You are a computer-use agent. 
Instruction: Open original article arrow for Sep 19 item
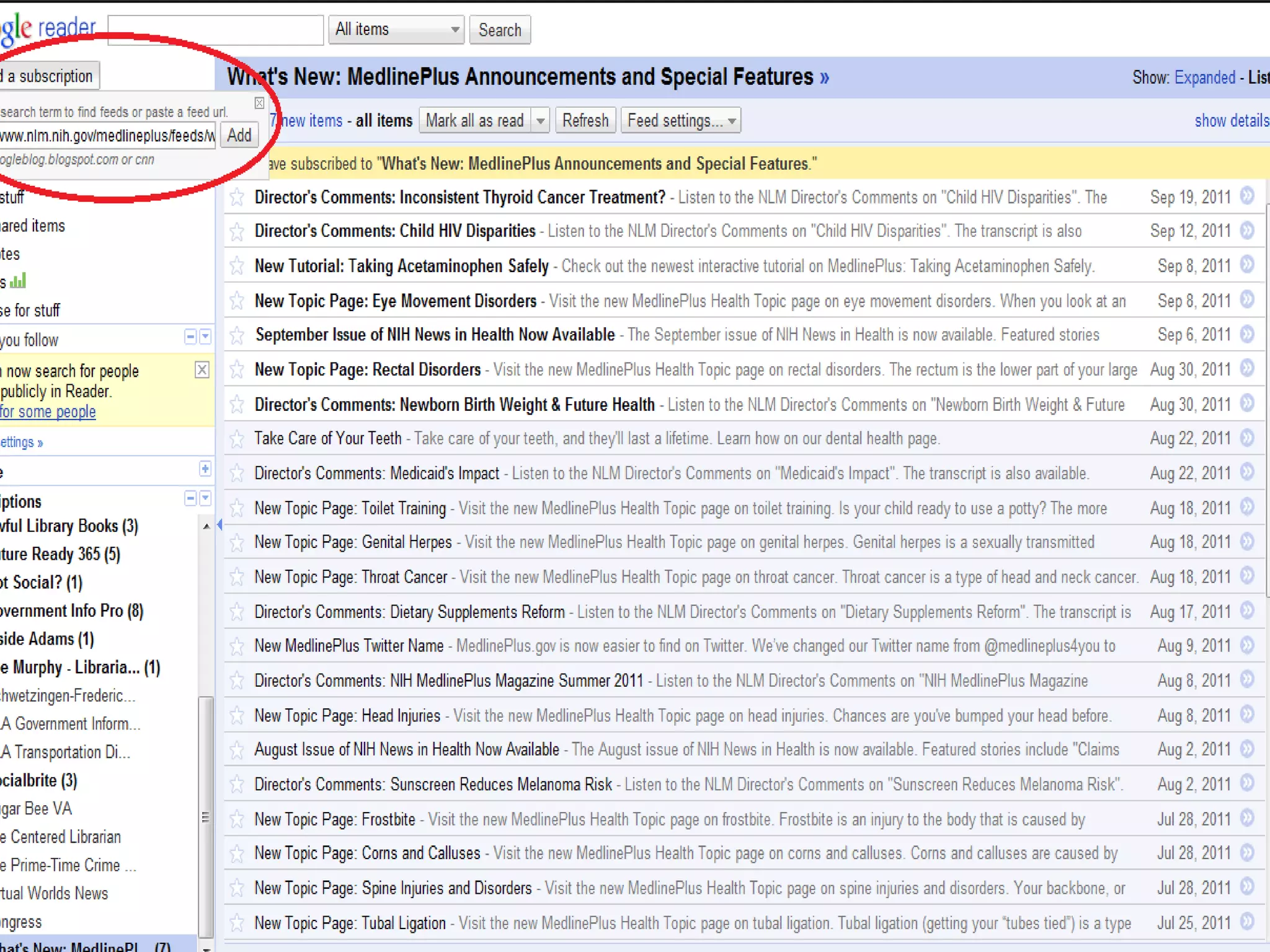pyautogui.click(x=1248, y=196)
